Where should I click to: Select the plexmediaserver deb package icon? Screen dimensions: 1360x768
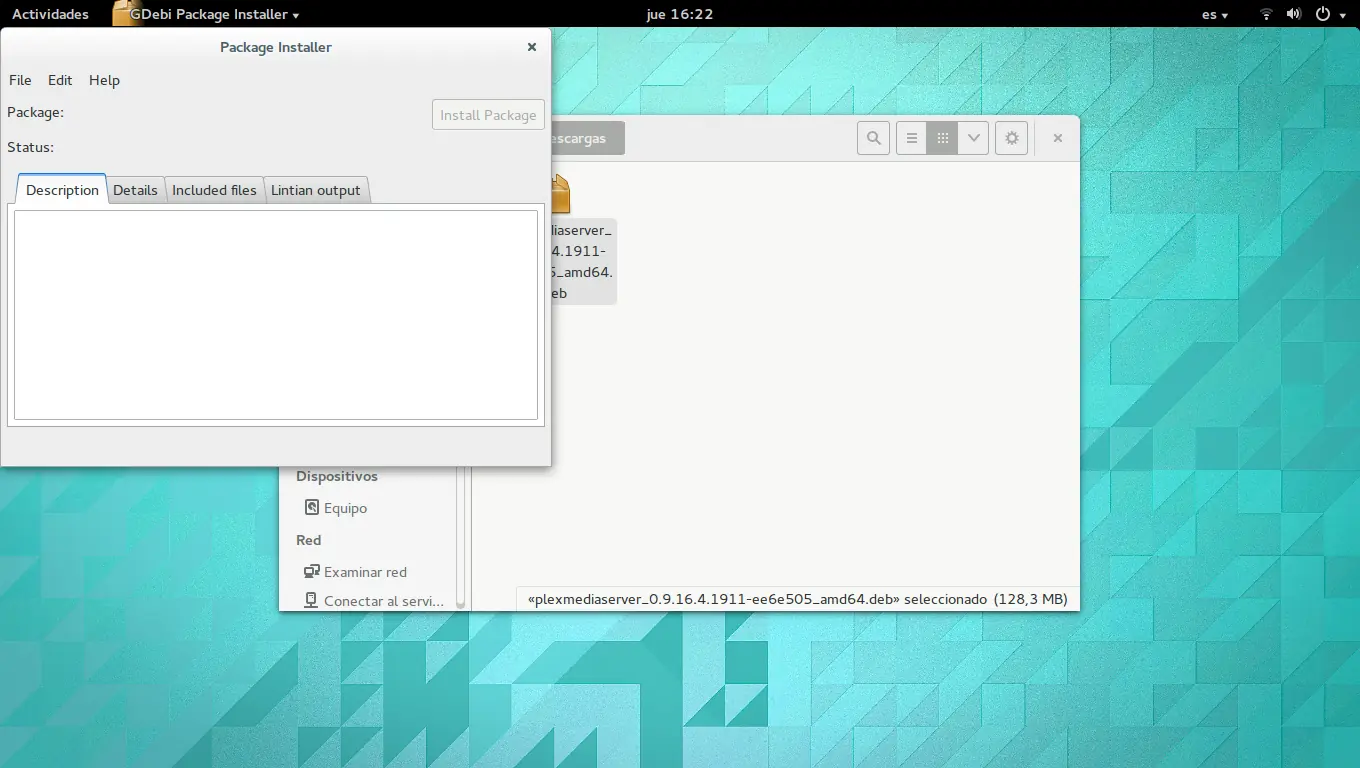pos(560,193)
